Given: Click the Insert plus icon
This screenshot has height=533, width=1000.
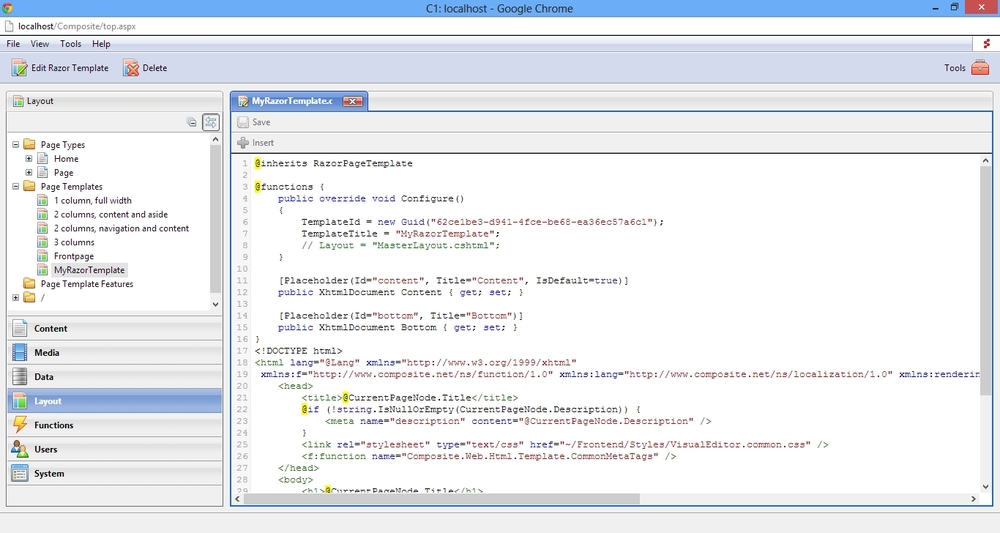Looking at the screenshot, I should coord(242,143).
